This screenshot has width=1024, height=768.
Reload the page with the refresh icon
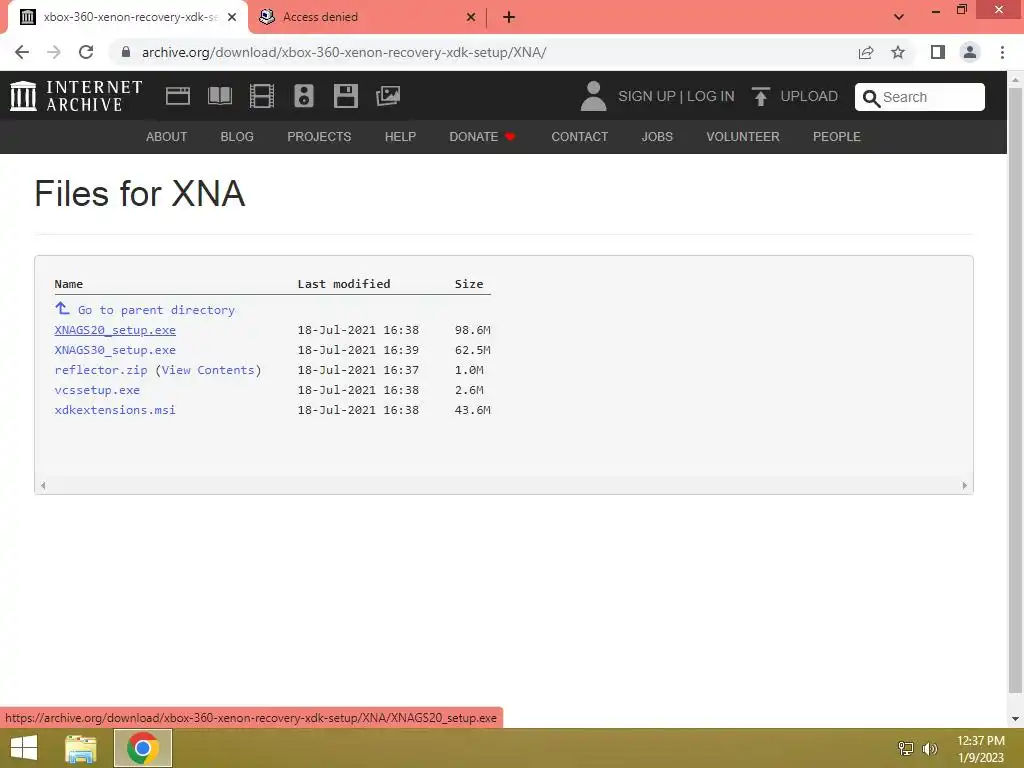[86, 52]
